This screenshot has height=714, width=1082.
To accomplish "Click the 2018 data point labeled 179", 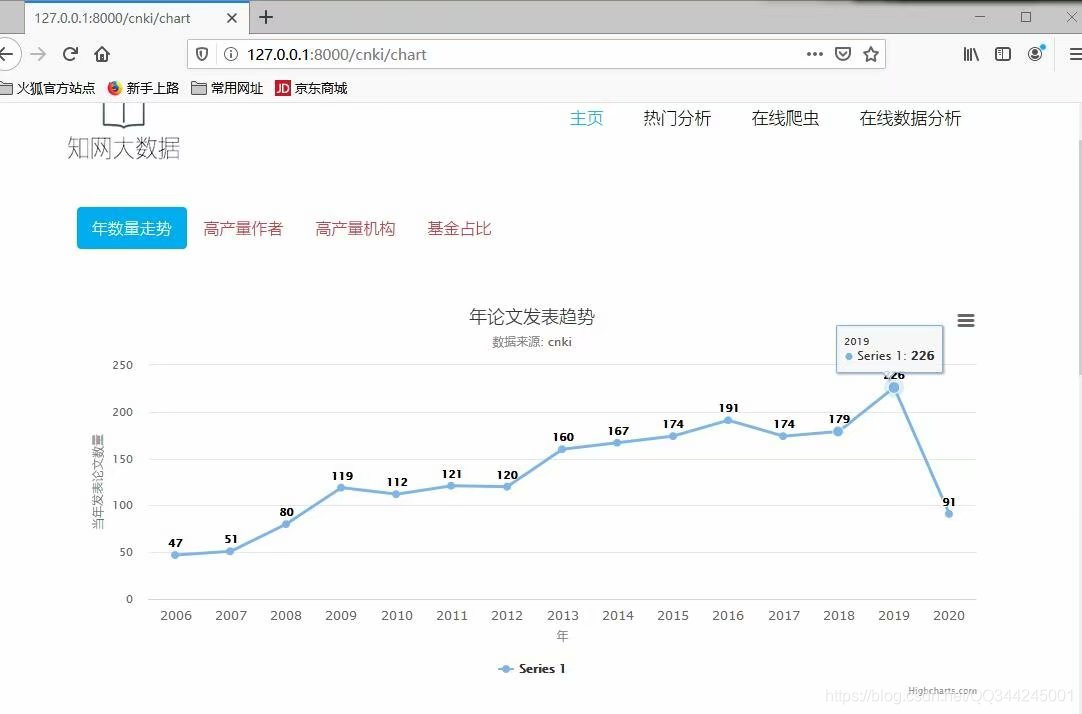I will pos(838,432).
